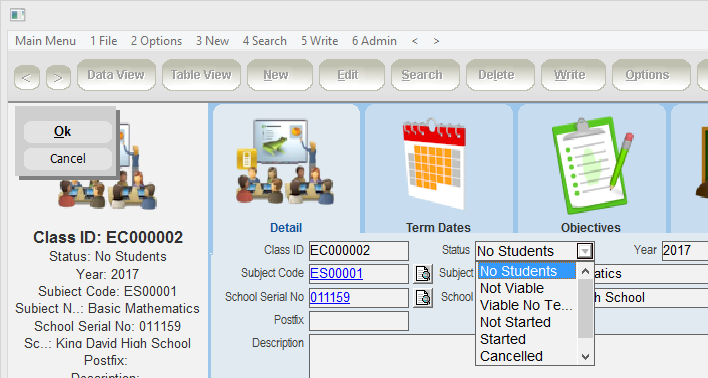The width and height of the screenshot is (708, 378).
Task: Open the 6 Admin menu
Action: (374, 41)
